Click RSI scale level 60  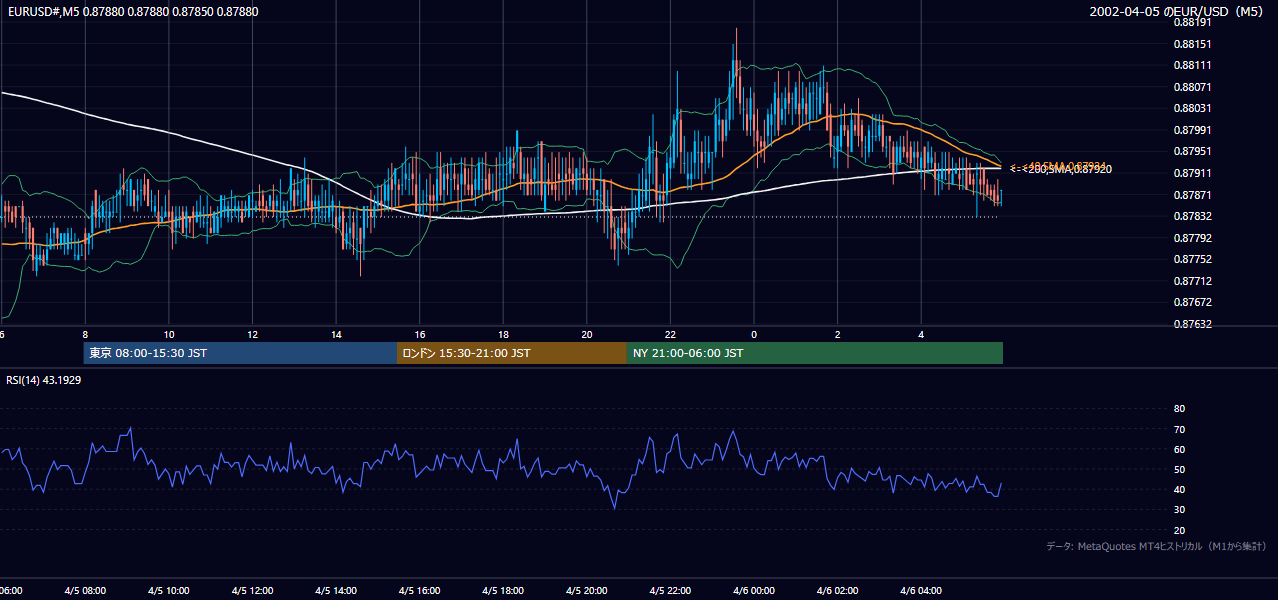[x=1179, y=449]
